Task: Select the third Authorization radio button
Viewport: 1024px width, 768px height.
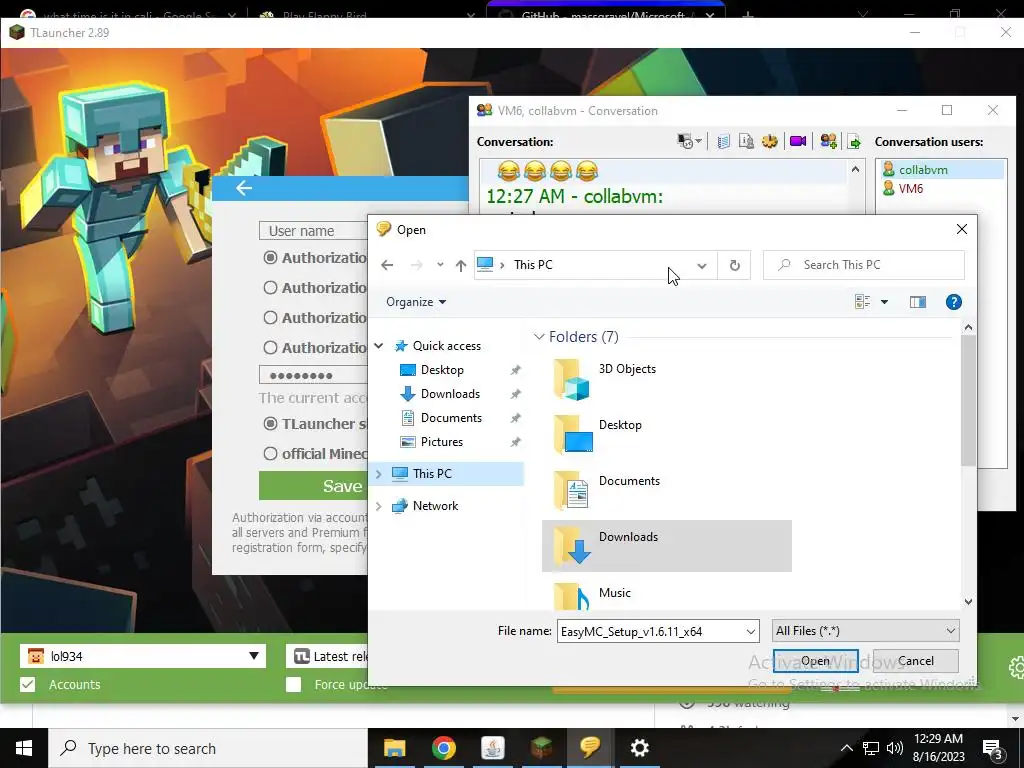Action: point(270,318)
